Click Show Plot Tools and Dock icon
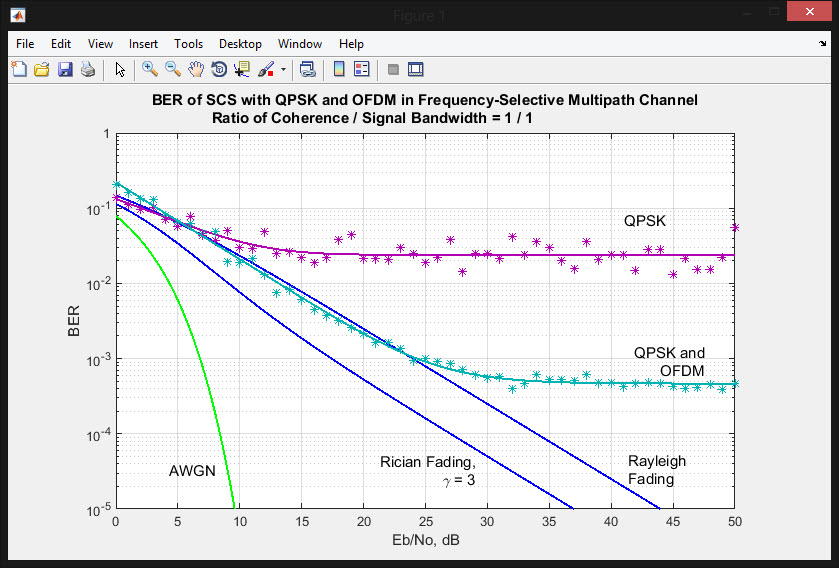Viewport: 839px width, 568px height. click(x=416, y=69)
